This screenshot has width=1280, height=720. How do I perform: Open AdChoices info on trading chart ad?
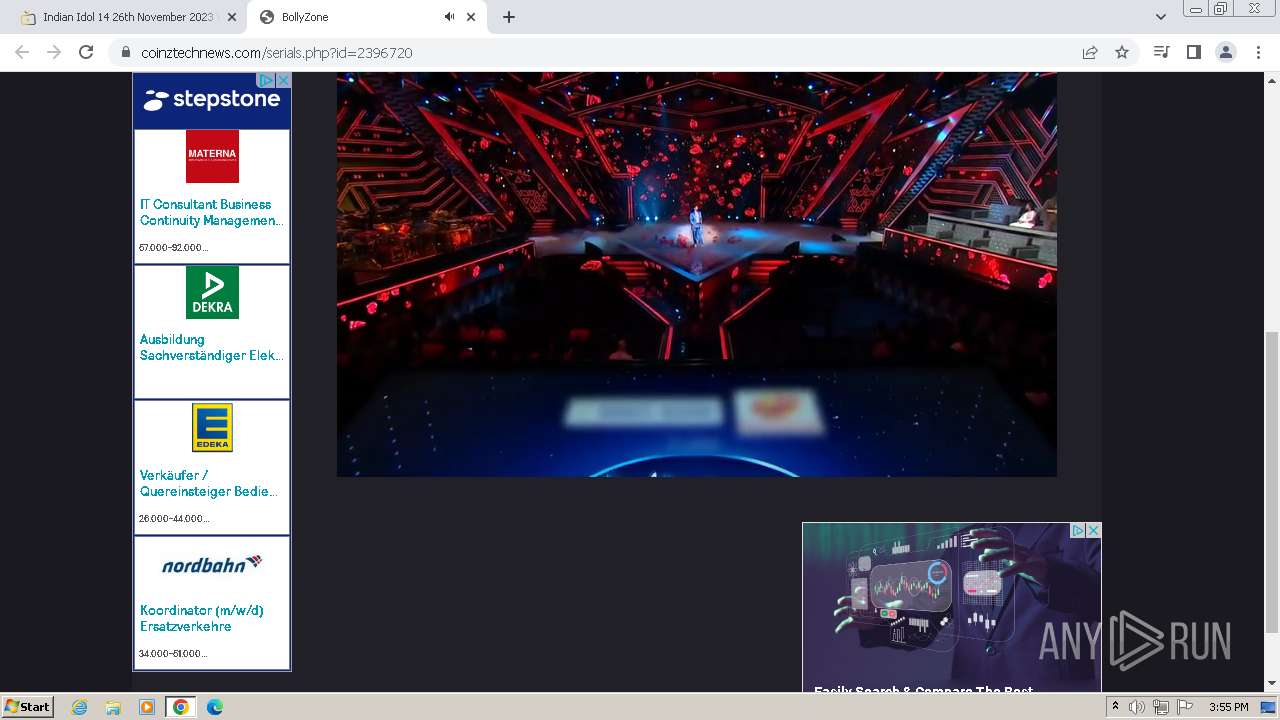click(x=1078, y=530)
